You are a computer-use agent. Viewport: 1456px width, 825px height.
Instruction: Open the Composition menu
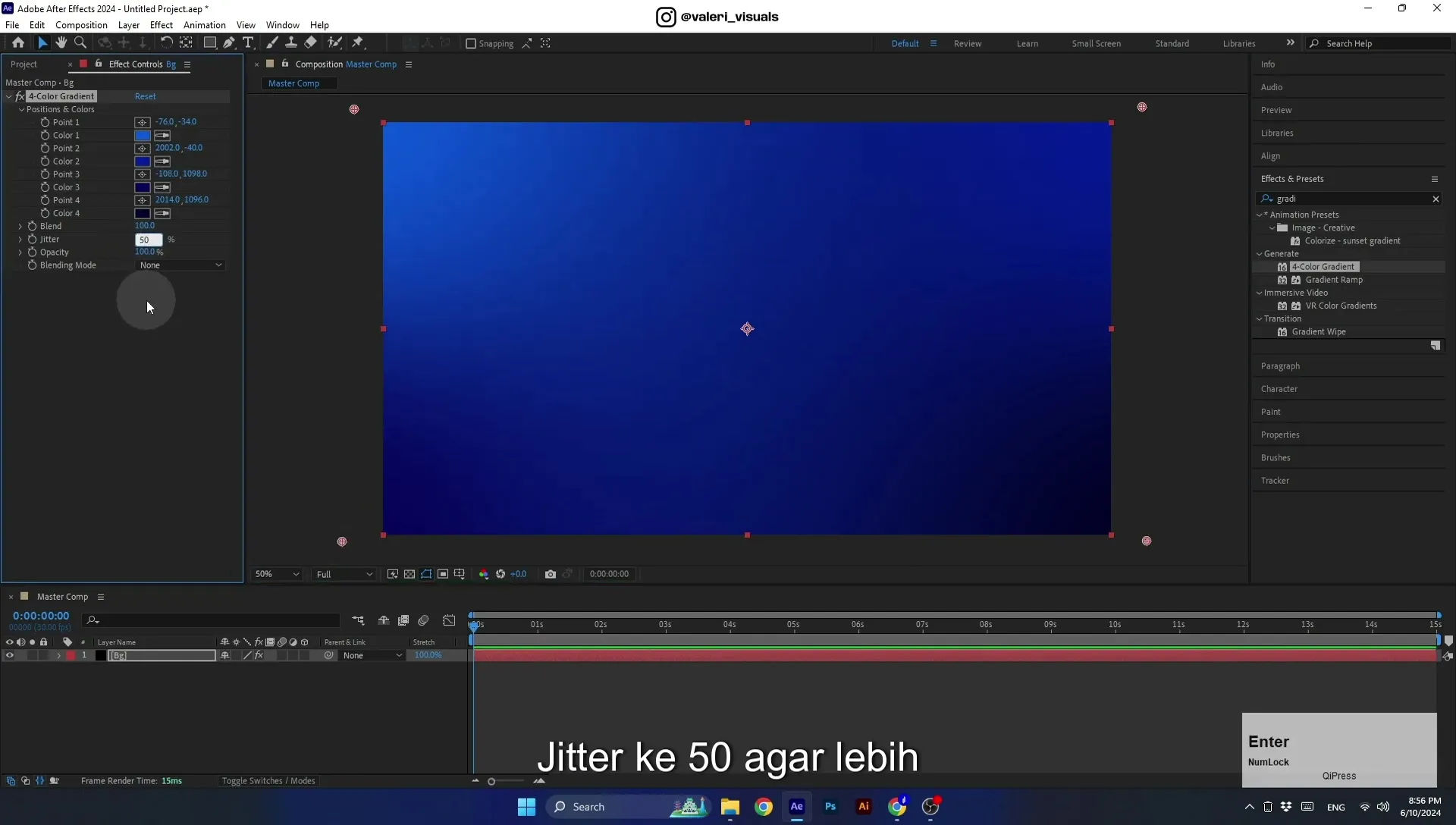coord(81,25)
